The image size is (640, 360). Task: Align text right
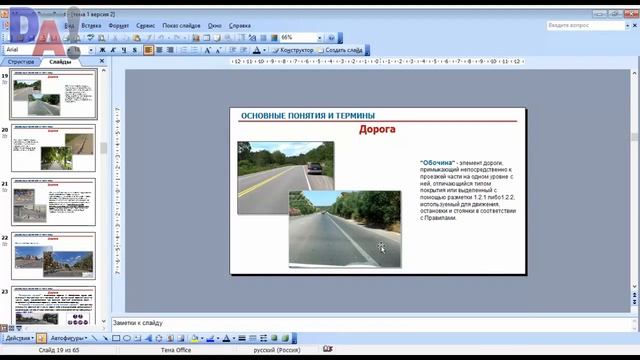click(x=170, y=50)
